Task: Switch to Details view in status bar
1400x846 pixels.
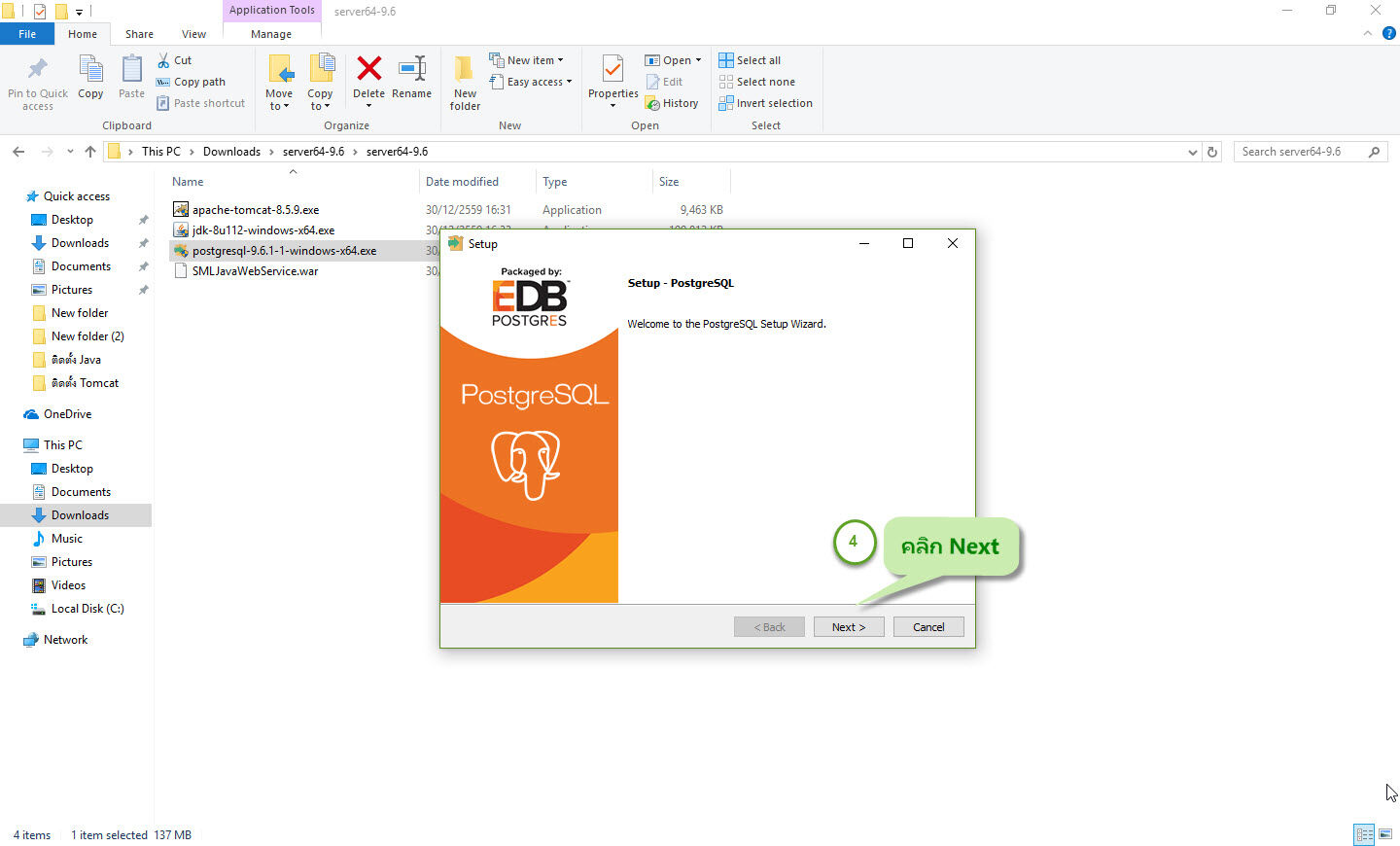Action: click(1364, 834)
